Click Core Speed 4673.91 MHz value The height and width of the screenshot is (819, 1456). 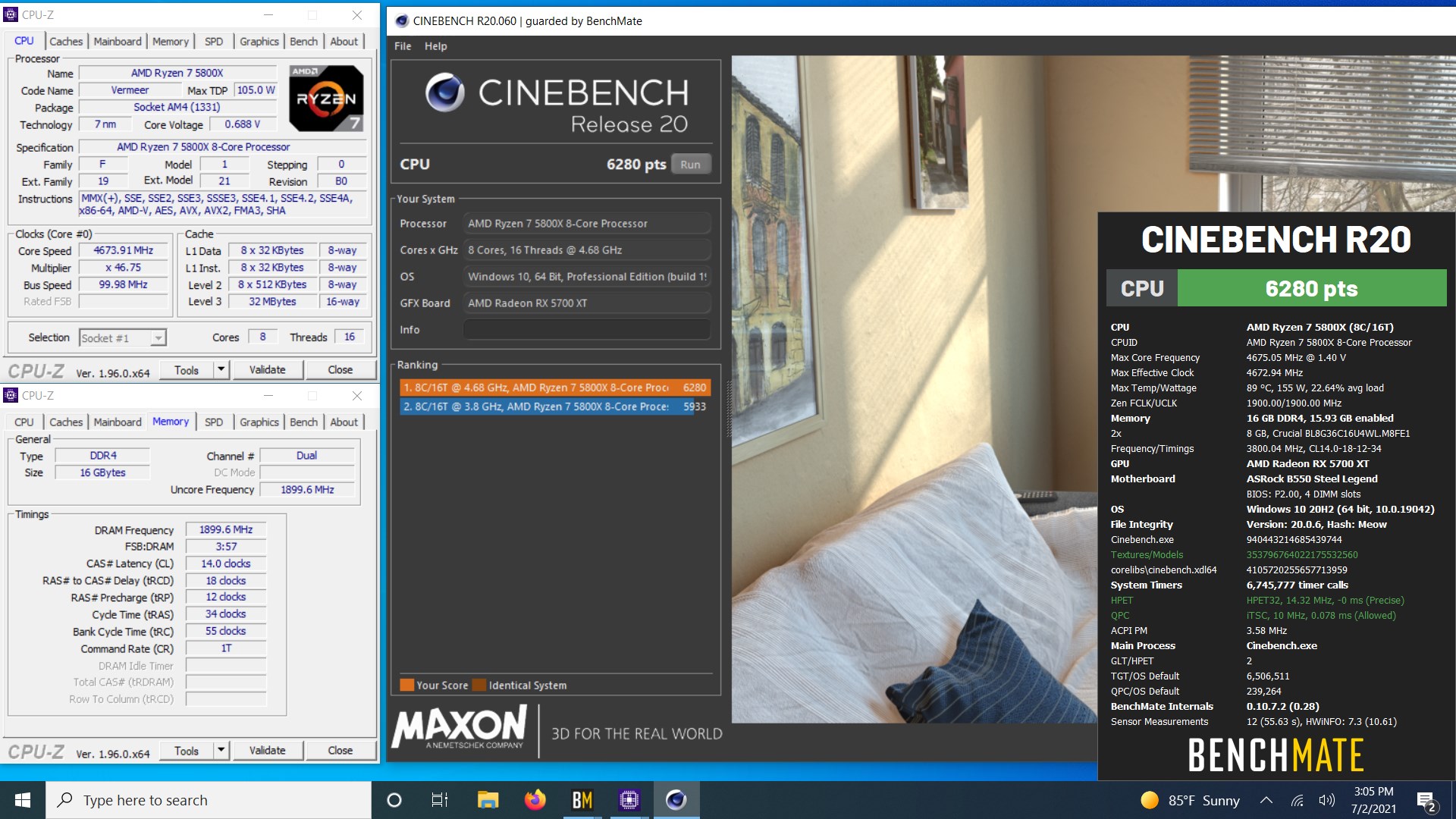124,250
